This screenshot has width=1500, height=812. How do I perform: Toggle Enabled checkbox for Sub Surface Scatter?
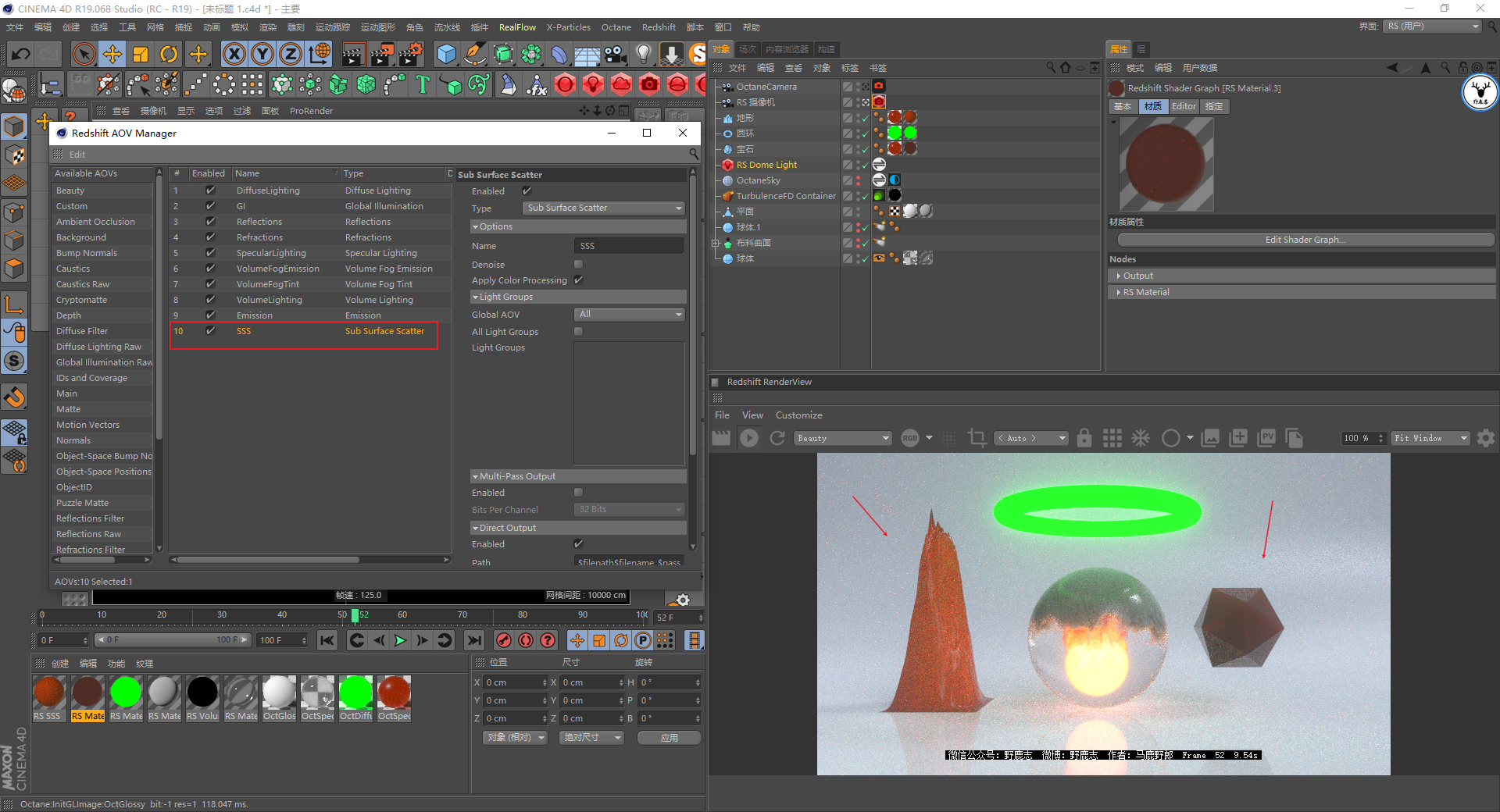pyautogui.click(x=527, y=191)
